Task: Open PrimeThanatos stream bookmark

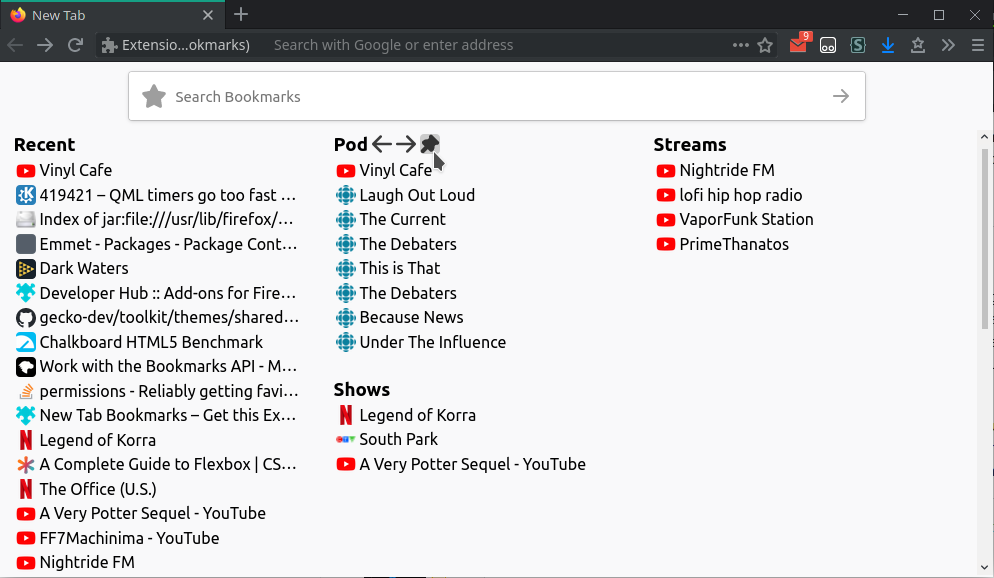Action: pos(723,244)
